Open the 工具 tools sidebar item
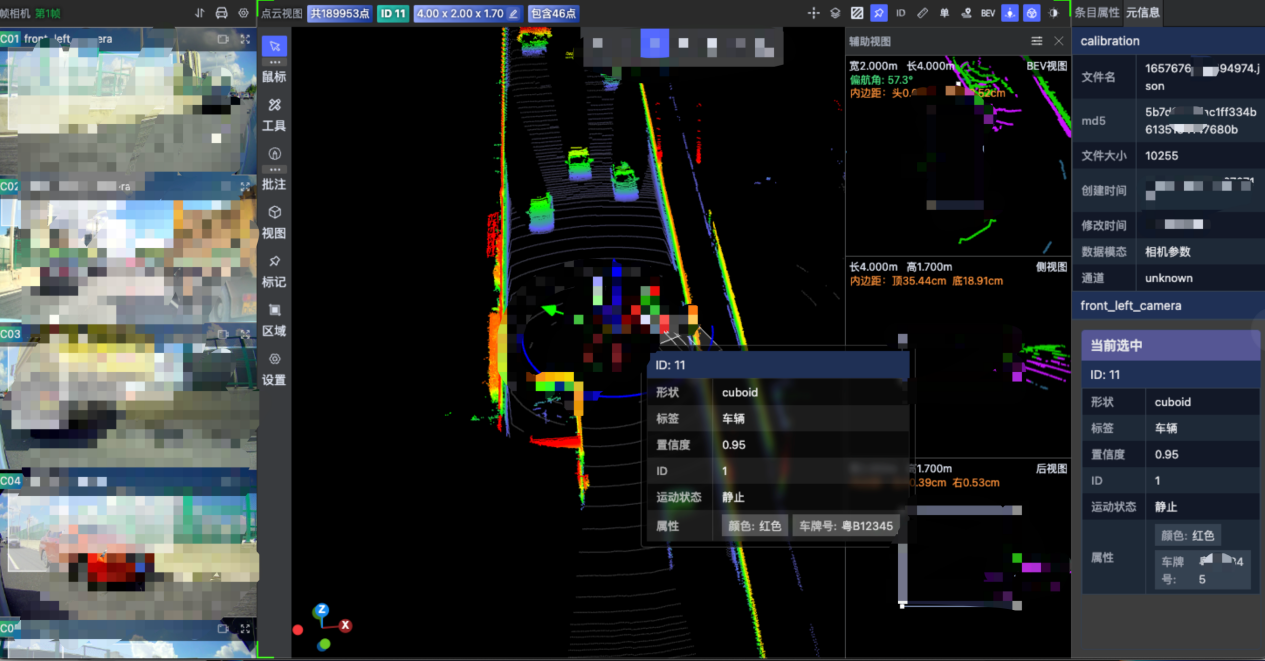 click(274, 114)
